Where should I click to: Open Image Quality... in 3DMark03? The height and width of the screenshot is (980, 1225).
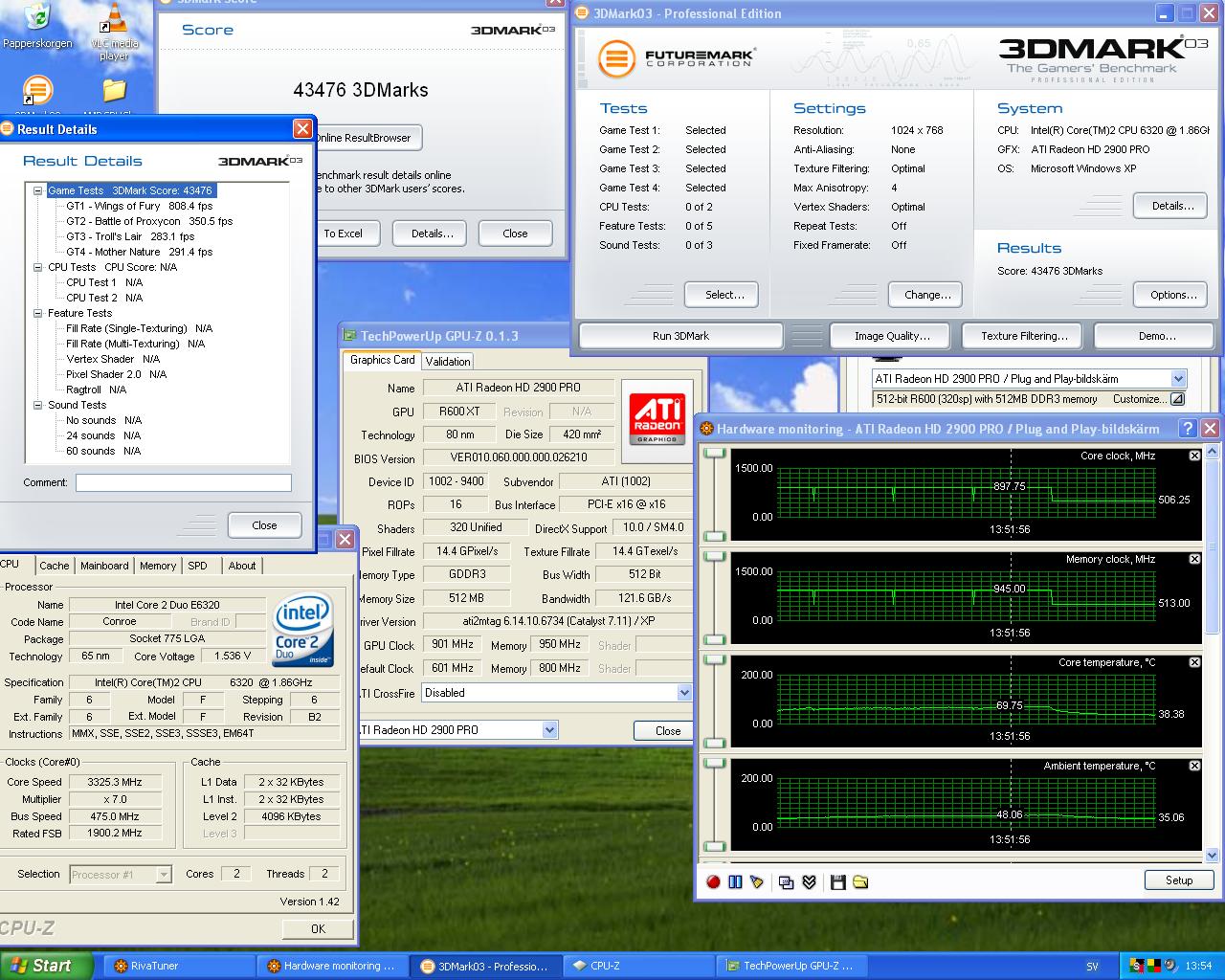tap(892, 336)
